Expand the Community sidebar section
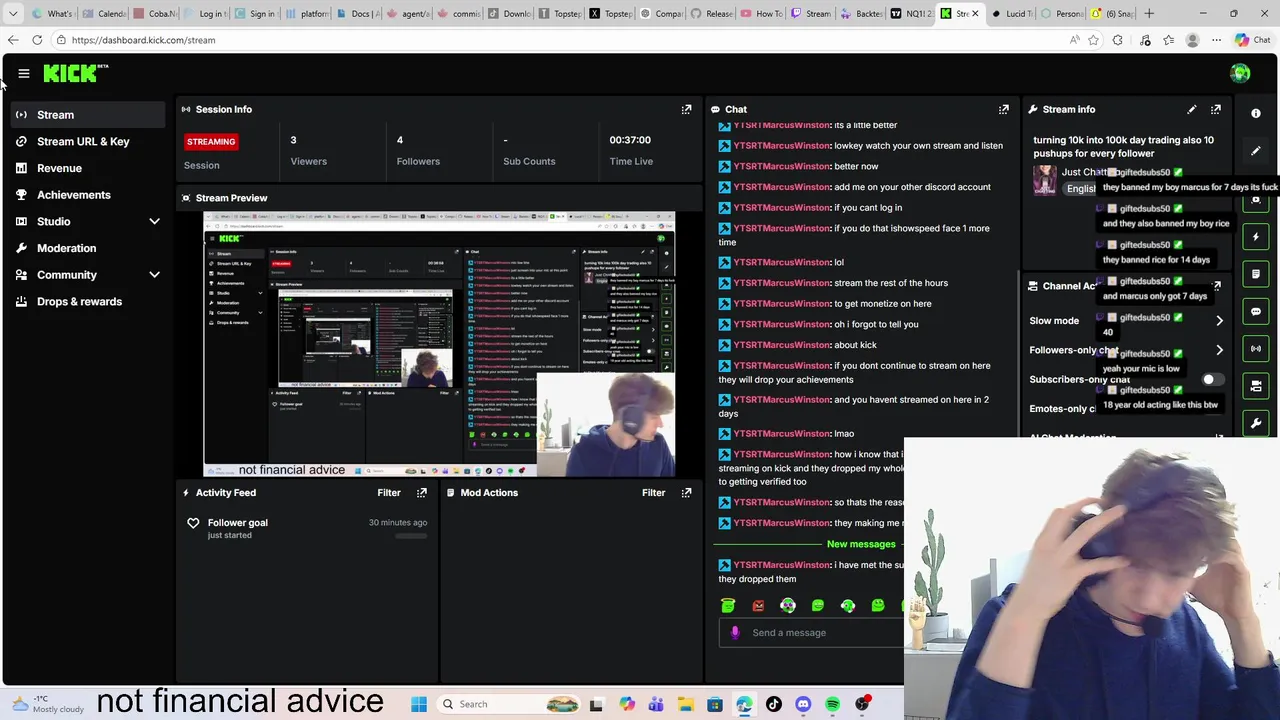1280x720 pixels. (x=154, y=275)
